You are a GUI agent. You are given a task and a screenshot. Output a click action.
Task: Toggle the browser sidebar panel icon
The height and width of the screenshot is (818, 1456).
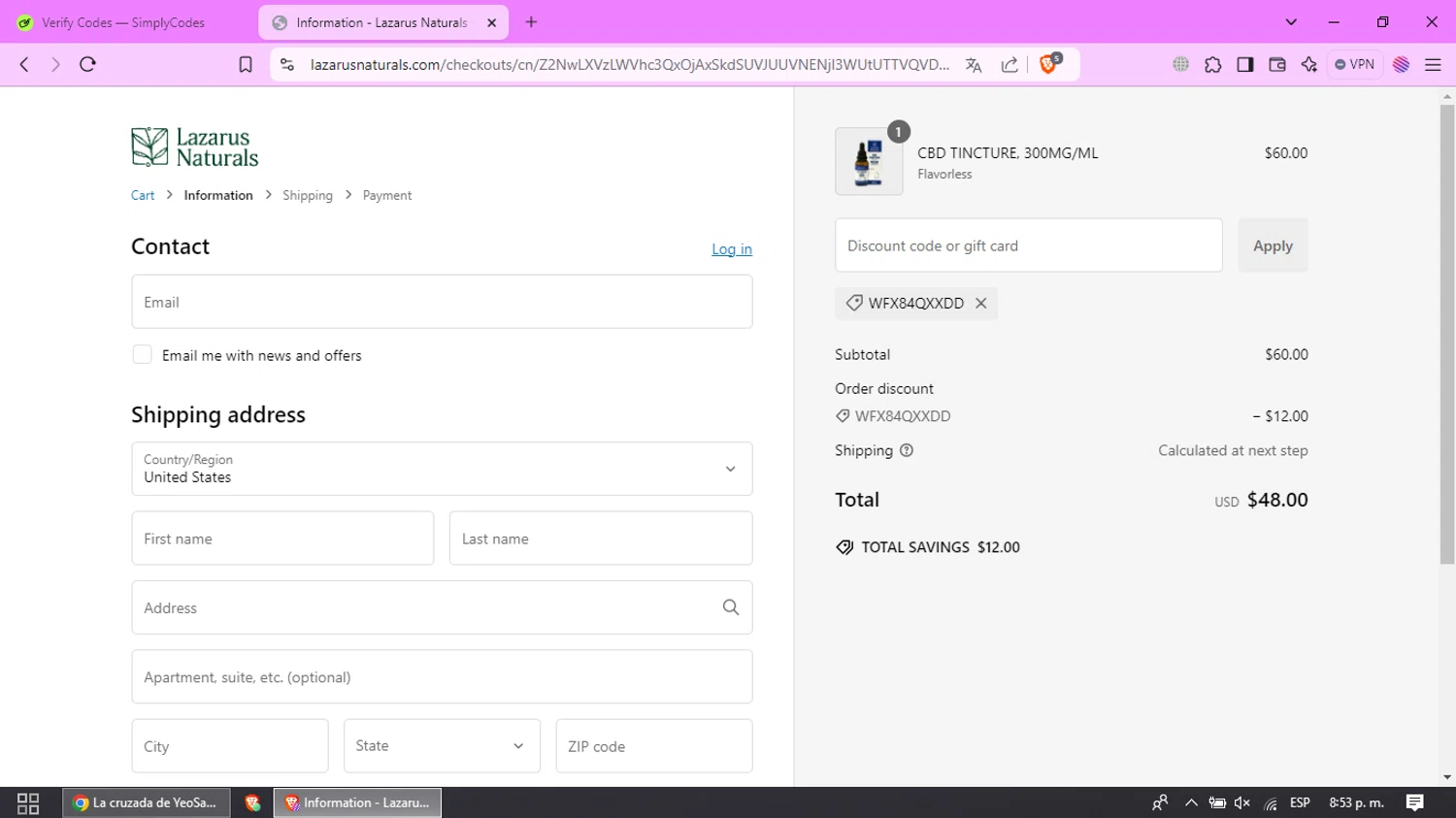click(1244, 64)
